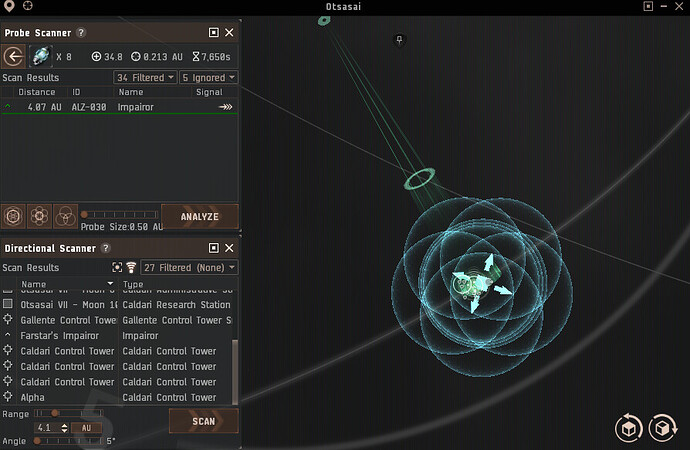The height and width of the screenshot is (450, 690).
Task: Click the probe move arrow pointing up
Action: tap(488, 262)
